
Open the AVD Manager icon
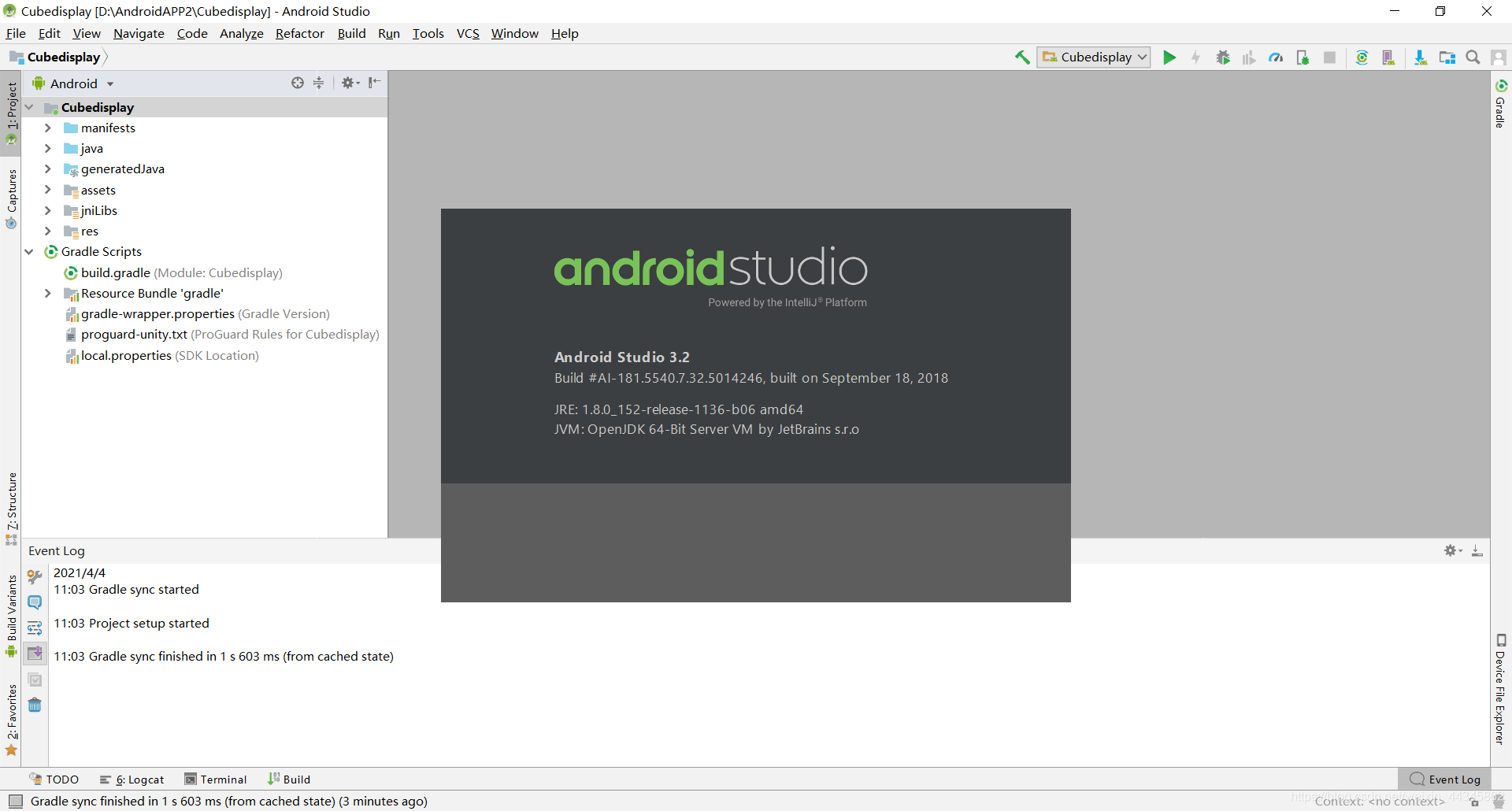pos(1388,57)
